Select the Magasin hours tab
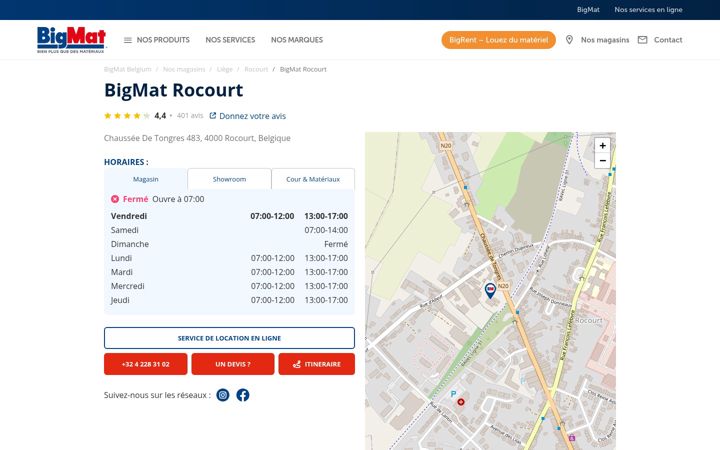 click(x=146, y=179)
